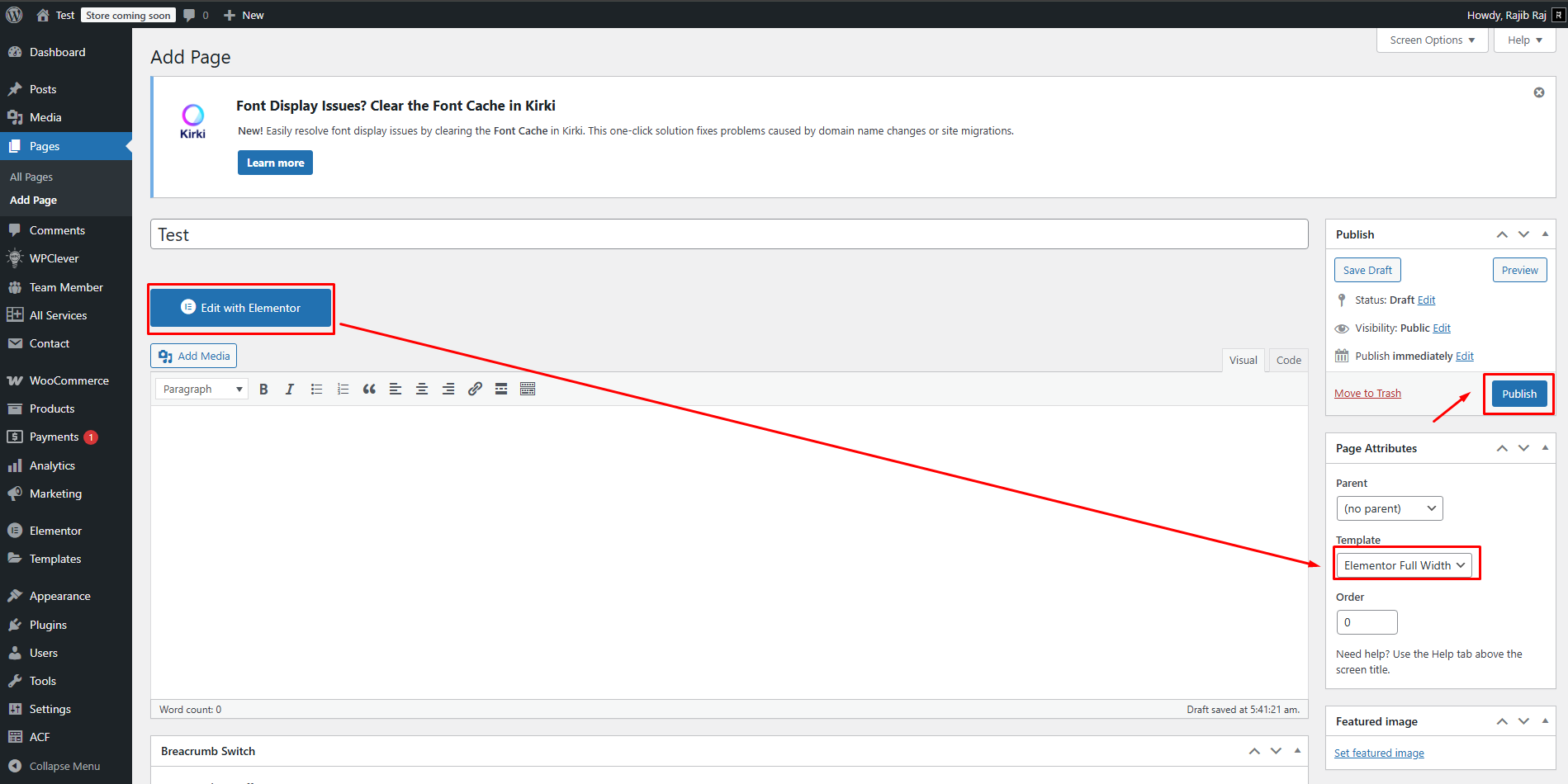Toggle italic formatting
This screenshot has height=784, width=1568.
click(x=290, y=389)
